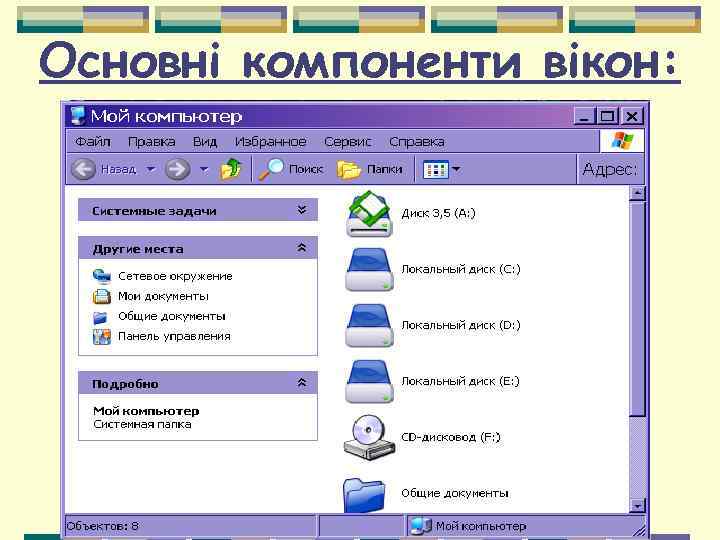Click the Локальный диск (E:) label
Viewport: 720px width, 540px height.
click(461, 381)
